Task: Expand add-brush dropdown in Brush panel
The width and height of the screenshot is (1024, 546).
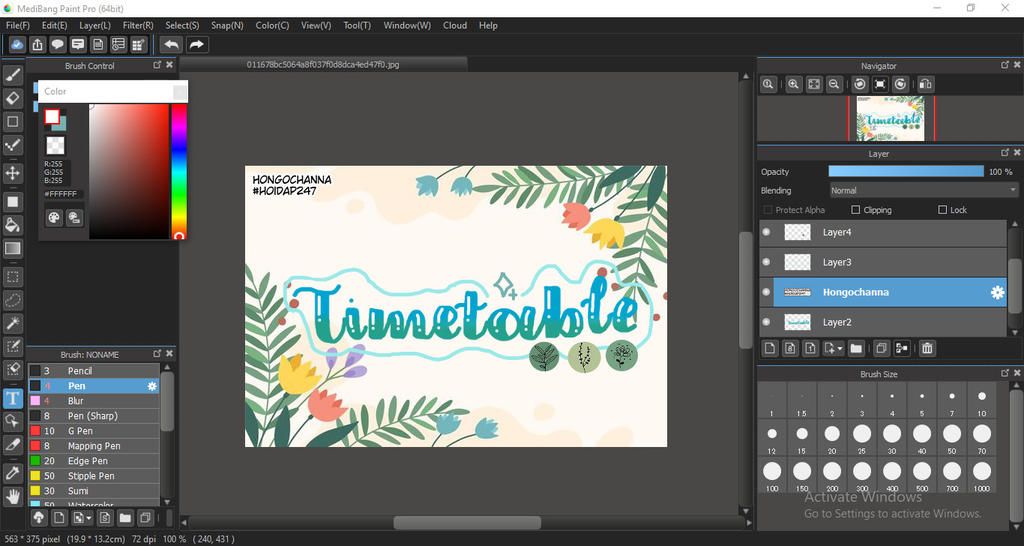Action: coord(88,518)
